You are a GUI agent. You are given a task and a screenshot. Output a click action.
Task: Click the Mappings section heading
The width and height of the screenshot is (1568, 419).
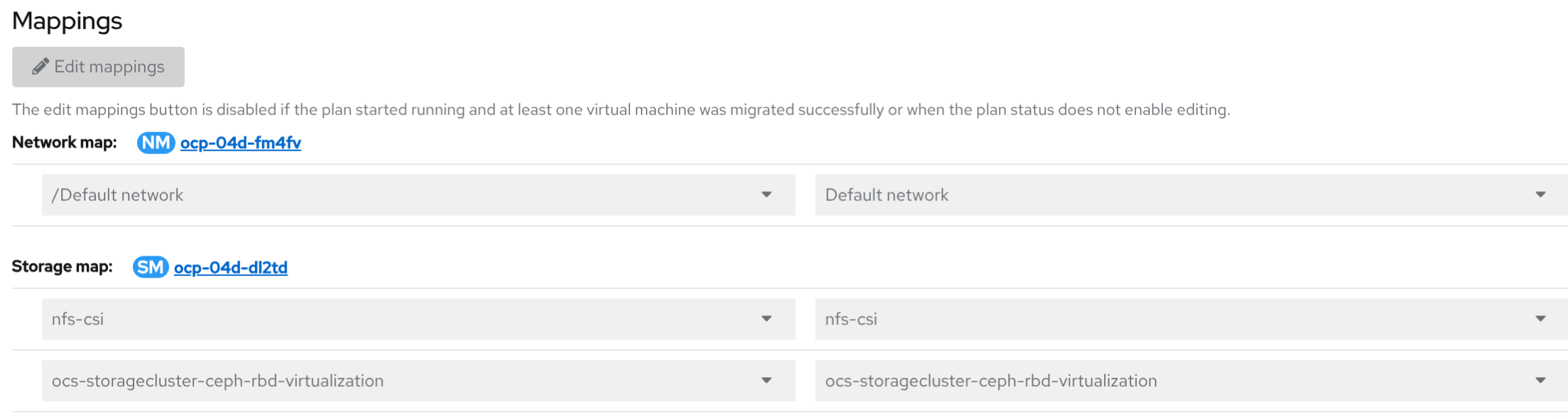(x=67, y=21)
